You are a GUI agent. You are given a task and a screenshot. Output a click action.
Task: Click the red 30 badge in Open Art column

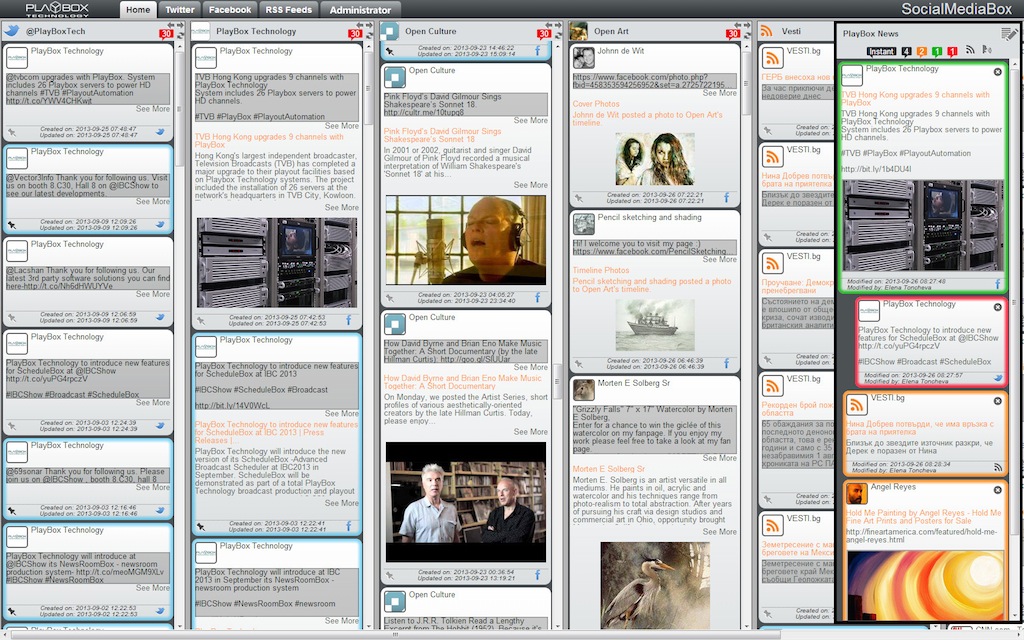733,34
